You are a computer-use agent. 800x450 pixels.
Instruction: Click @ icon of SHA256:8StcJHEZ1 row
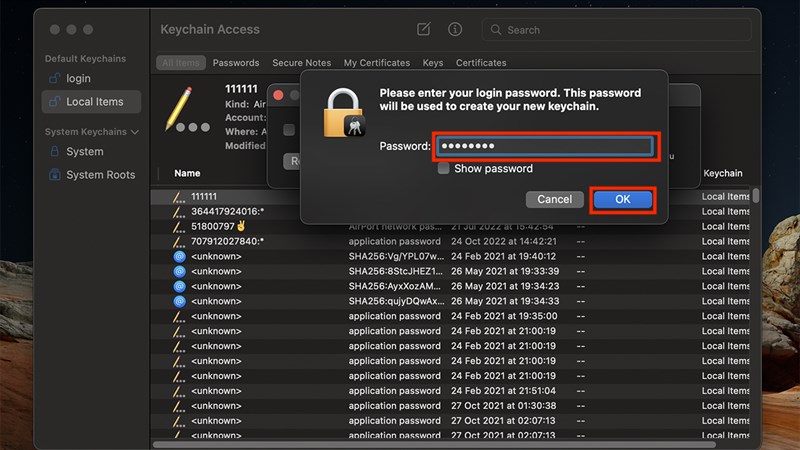point(179,271)
